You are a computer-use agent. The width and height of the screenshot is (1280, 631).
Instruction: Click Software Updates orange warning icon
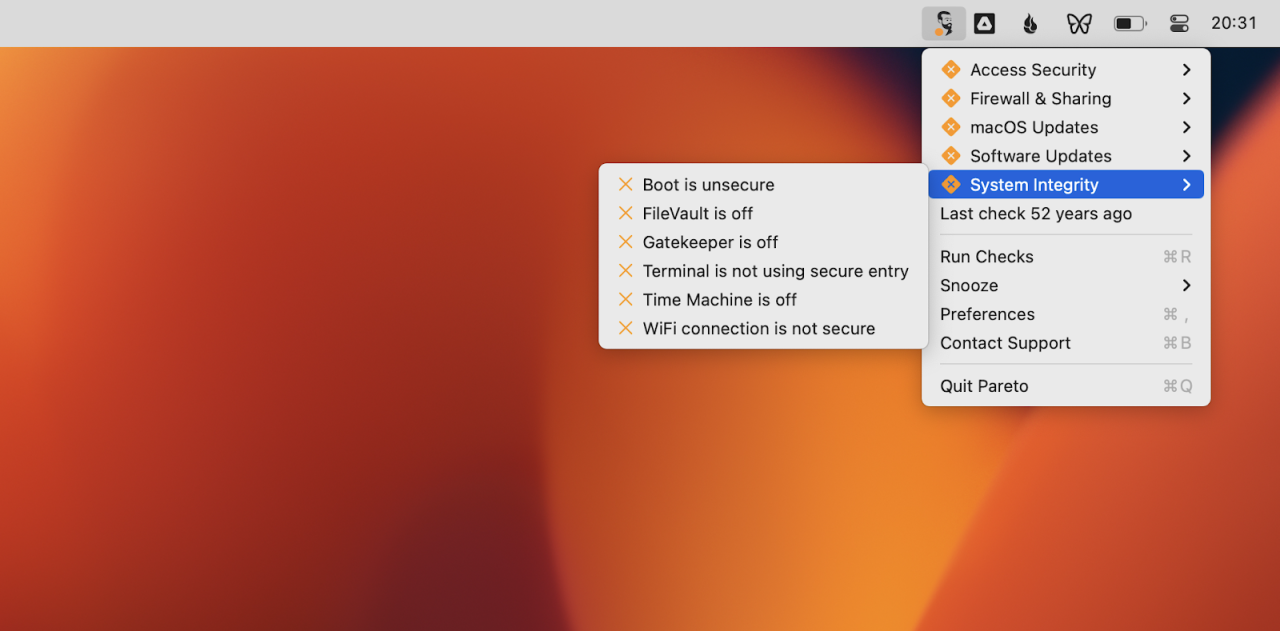[951, 156]
